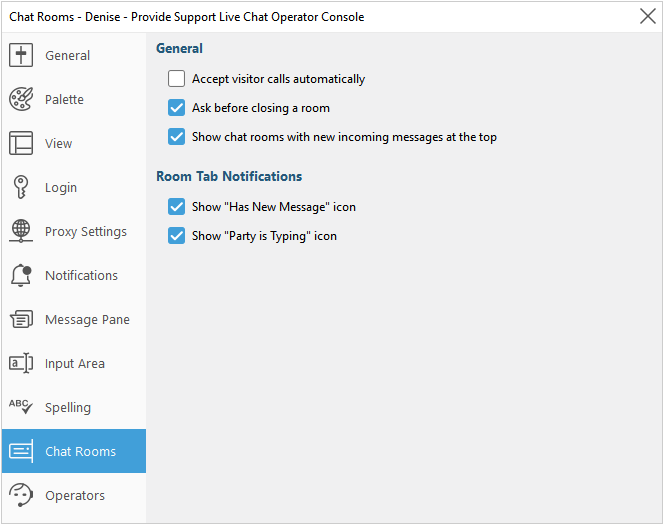The width and height of the screenshot is (664, 525).
Task: Disable Show "Has New Message" icon
Action: coord(176,207)
